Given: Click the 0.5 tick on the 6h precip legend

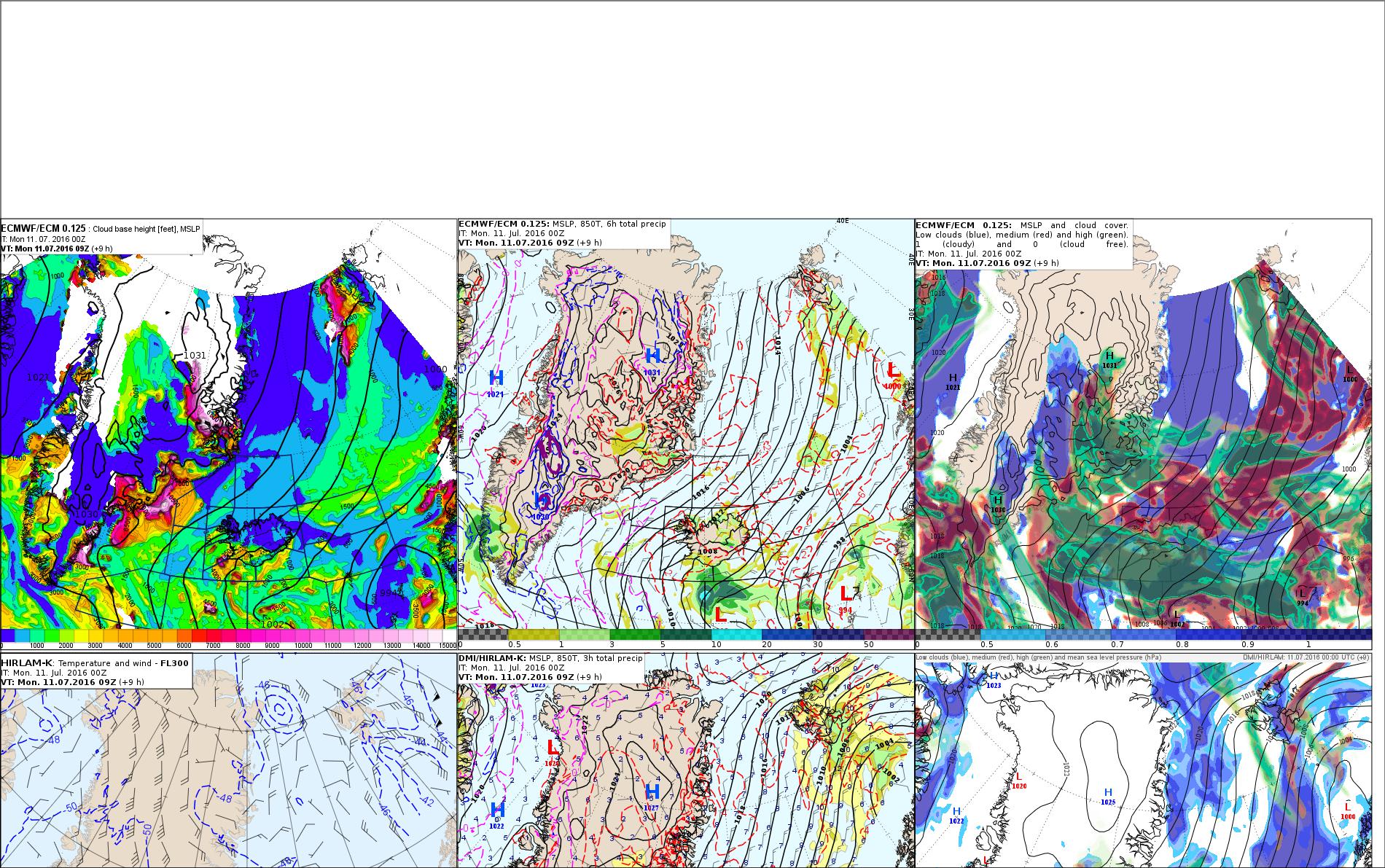Looking at the screenshot, I should (x=514, y=645).
